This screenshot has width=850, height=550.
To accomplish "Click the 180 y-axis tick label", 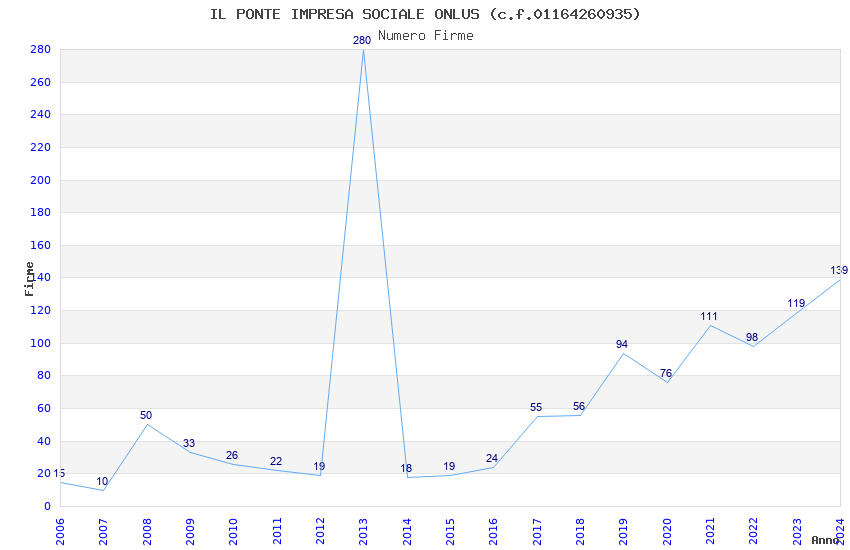I will click(40, 212).
